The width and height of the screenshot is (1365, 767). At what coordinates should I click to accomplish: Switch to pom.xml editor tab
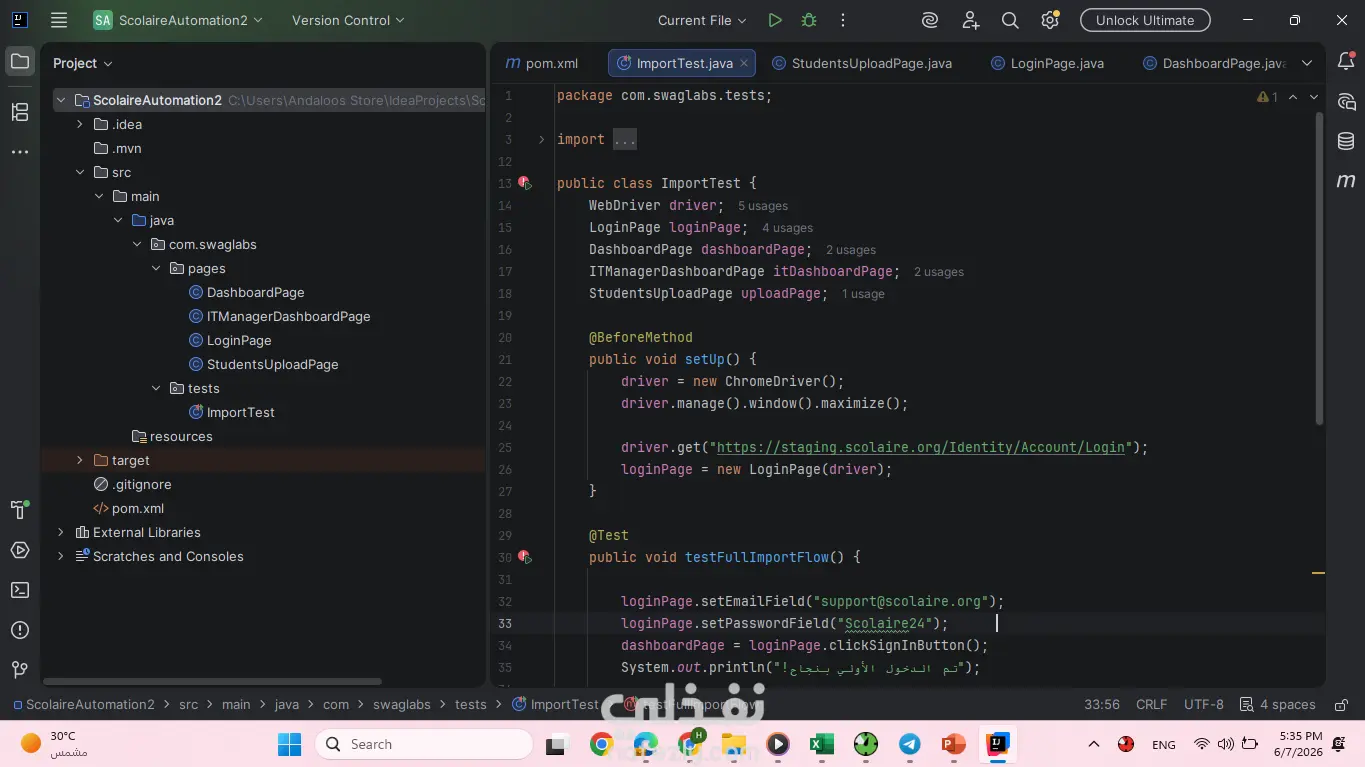(542, 63)
